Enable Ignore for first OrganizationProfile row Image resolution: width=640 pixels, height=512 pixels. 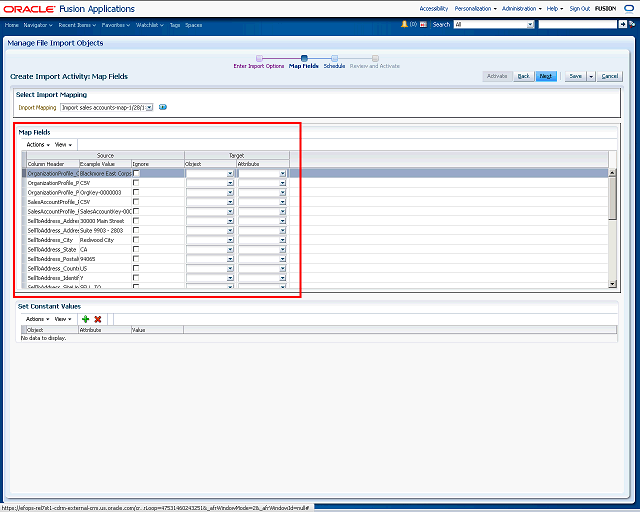(136, 173)
